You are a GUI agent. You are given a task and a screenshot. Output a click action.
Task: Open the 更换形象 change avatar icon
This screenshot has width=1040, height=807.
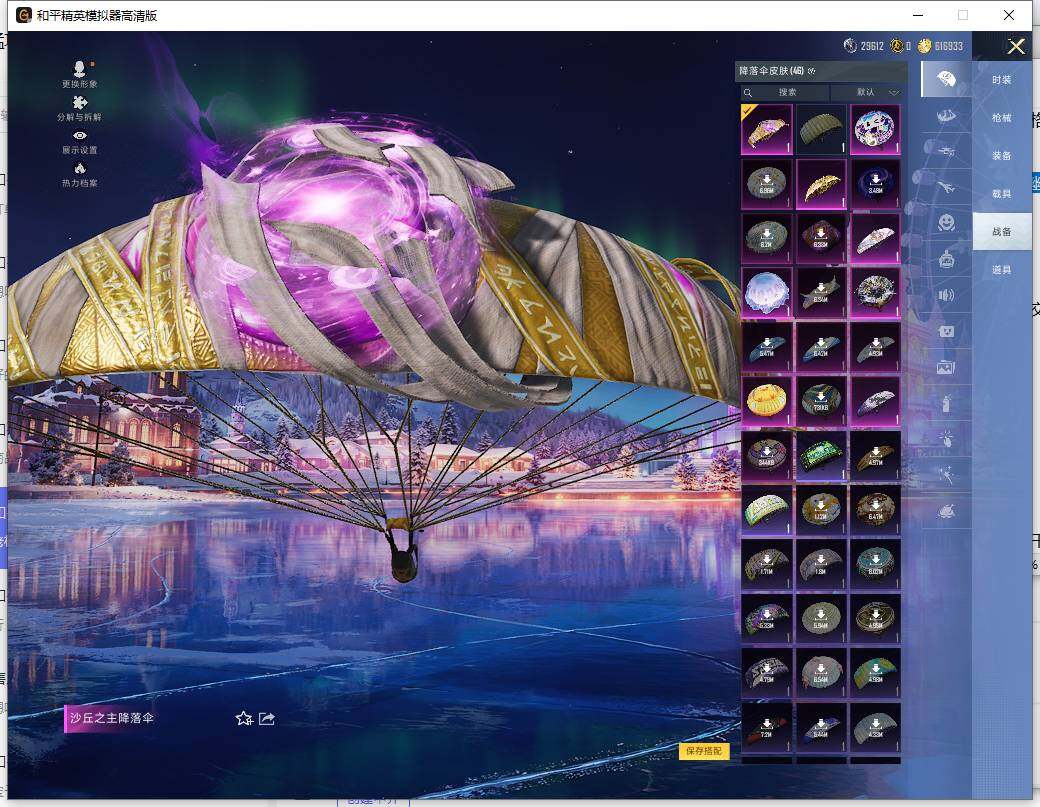[x=80, y=70]
